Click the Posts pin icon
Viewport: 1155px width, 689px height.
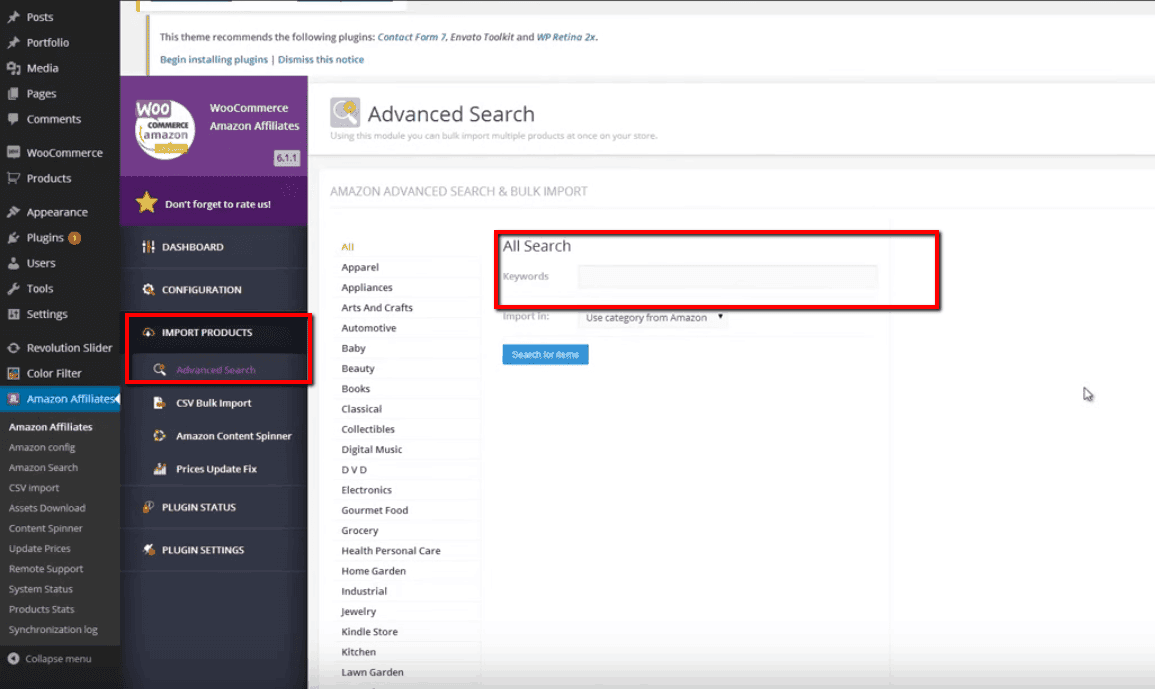click(13, 17)
